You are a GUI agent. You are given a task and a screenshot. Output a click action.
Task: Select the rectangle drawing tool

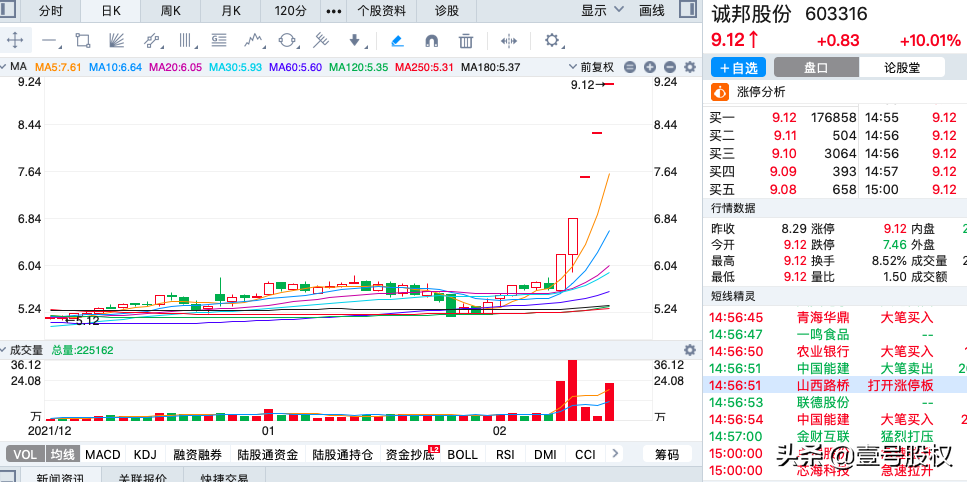tap(83, 41)
